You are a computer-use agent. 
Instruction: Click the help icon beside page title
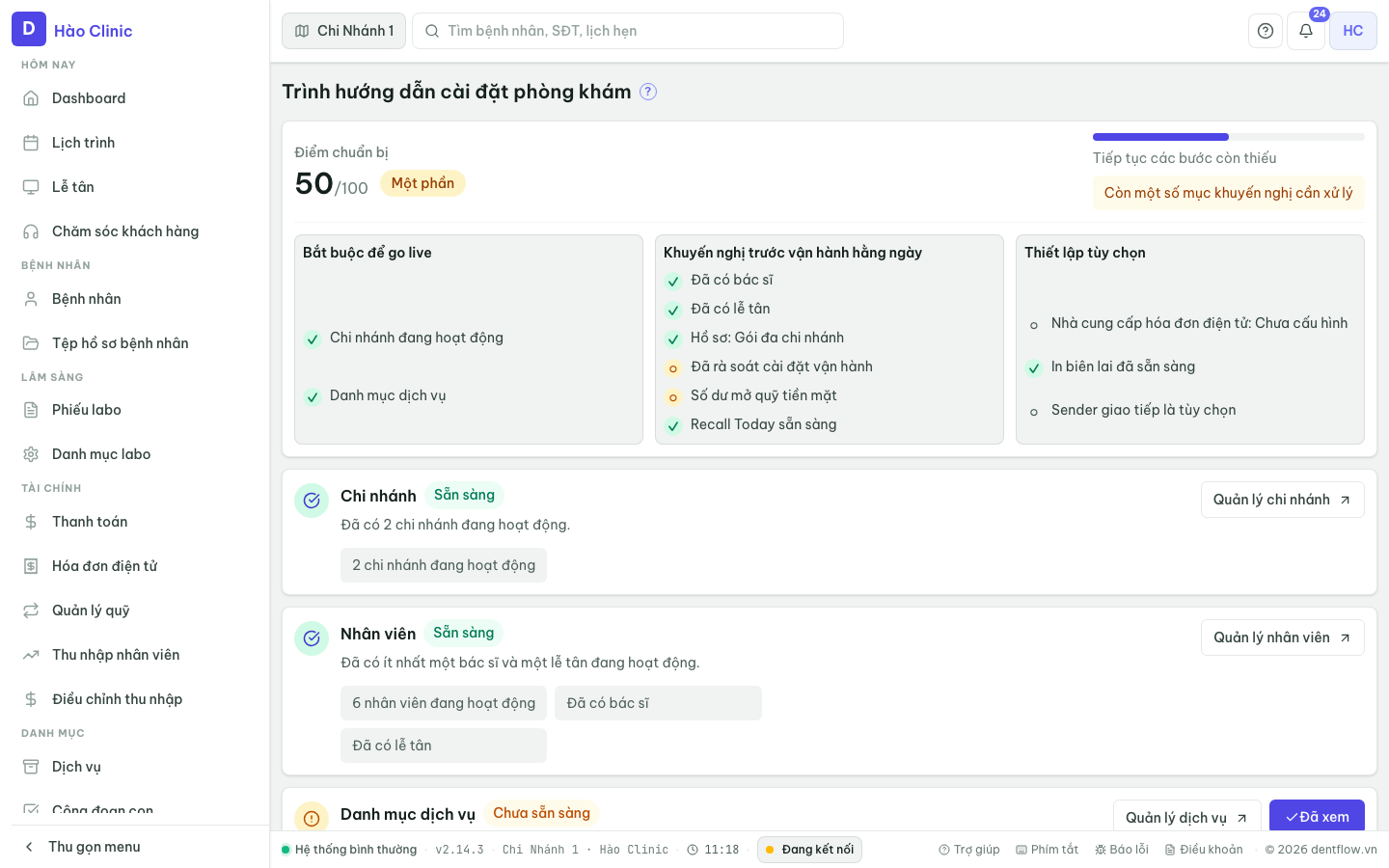pyautogui.click(x=648, y=92)
